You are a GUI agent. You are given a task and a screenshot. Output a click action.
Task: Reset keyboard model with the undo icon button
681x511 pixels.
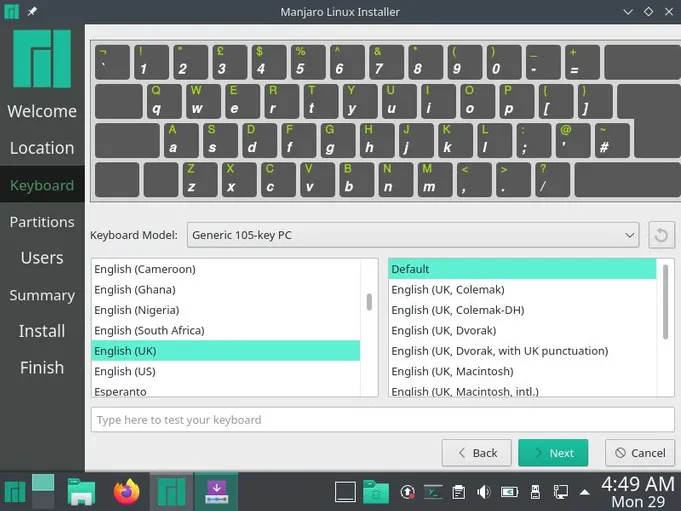661,235
